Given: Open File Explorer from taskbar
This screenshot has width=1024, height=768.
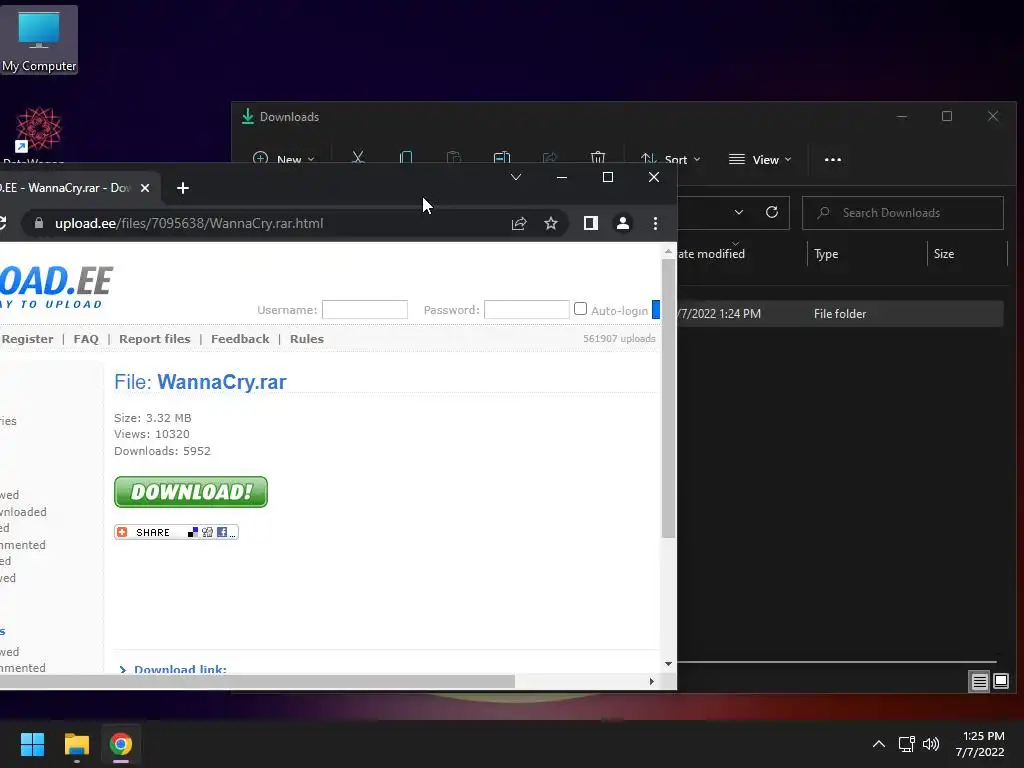Looking at the screenshot, I should click(76, 744).
